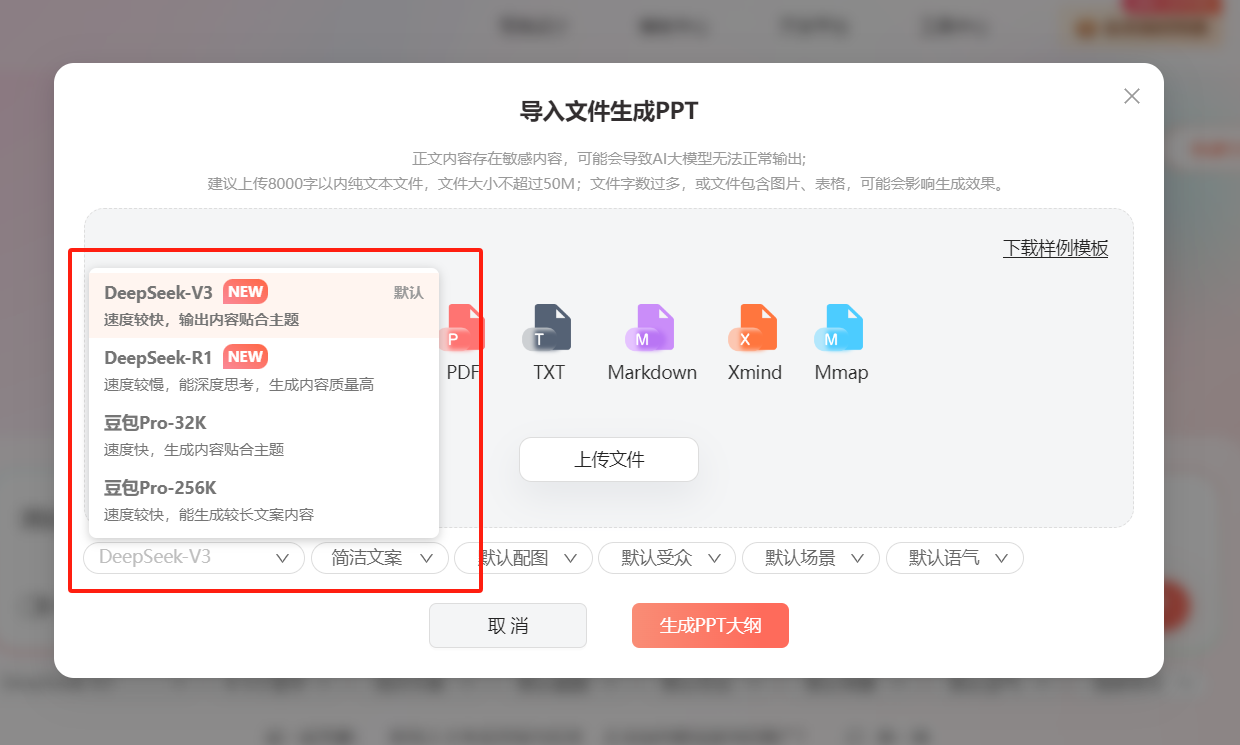This screenshot has width=1240, height=745.
Task: Click text 速度快，生成内容贴合主题
Action: click(194, 450)
